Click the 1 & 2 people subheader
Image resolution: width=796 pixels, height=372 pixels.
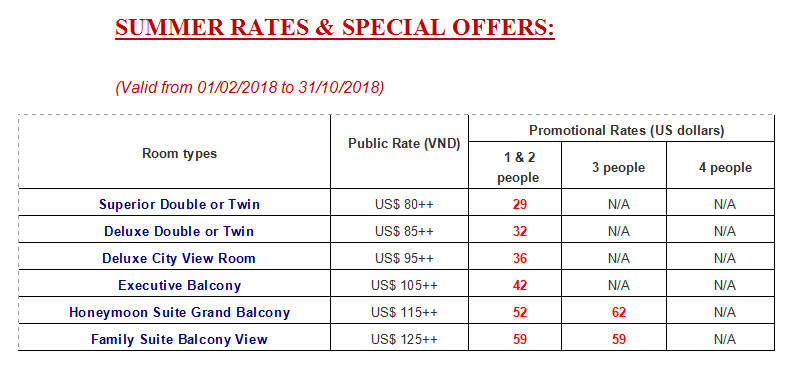pos(518,167)
